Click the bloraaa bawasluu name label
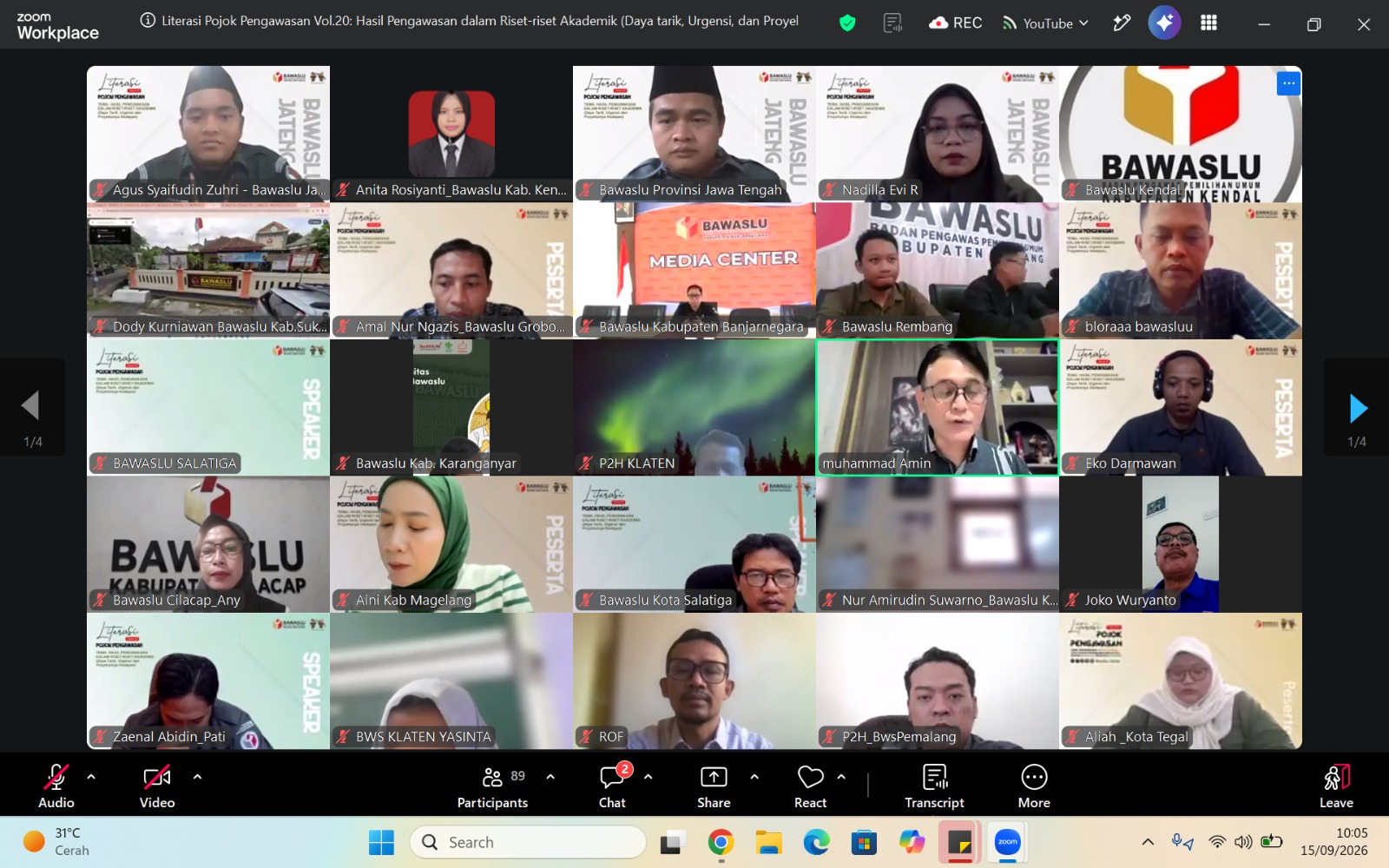Image resolution: width=1389 pixels, height=868 pixels. click(x=1138, y=327)
